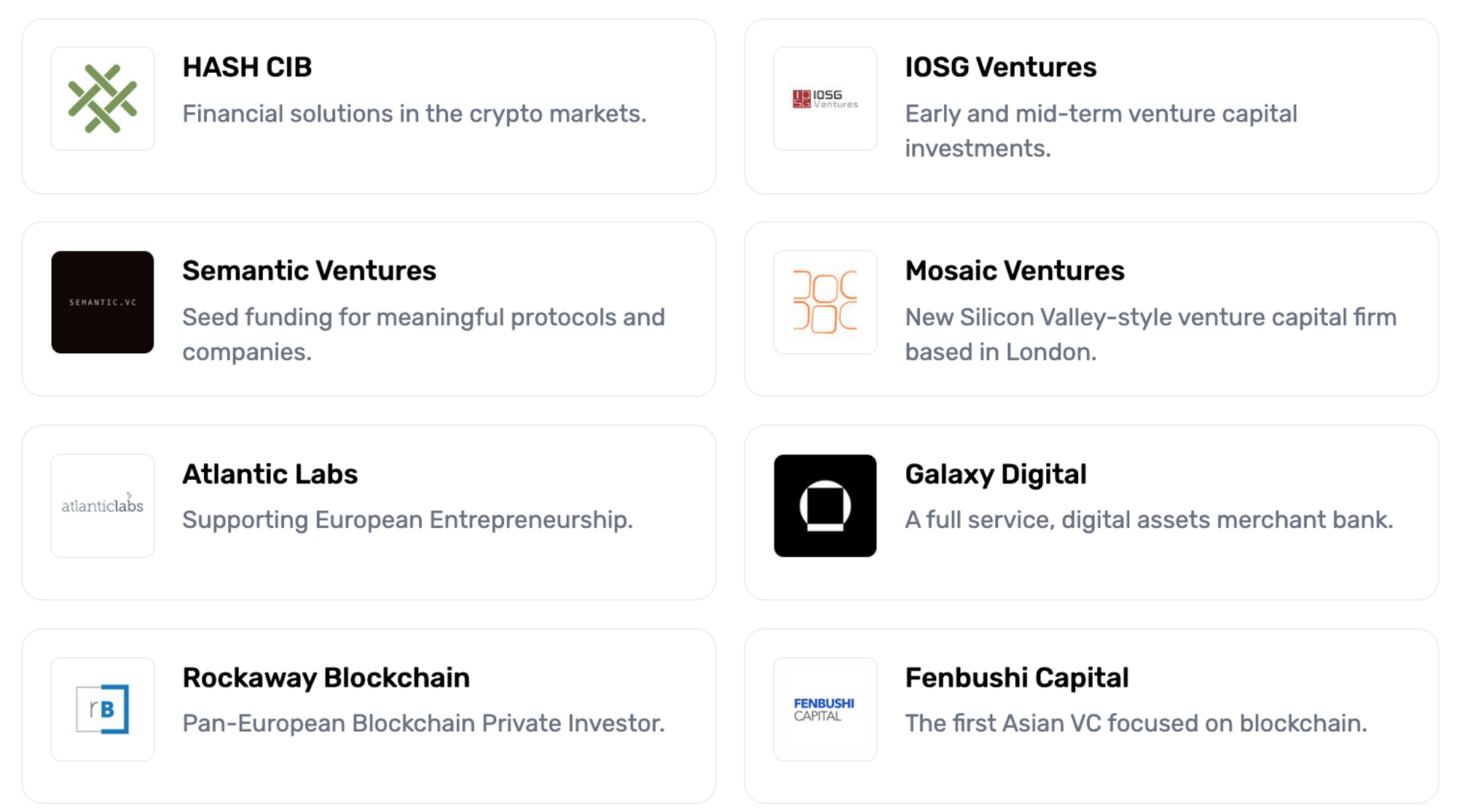Click the Atlantic Labs heading
Image resolution: width=1457 pixels, height=812 pixels.
click(270, 474)
